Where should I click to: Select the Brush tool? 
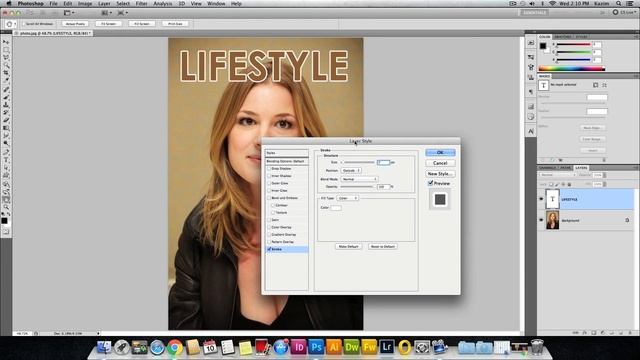click(6, 97)
